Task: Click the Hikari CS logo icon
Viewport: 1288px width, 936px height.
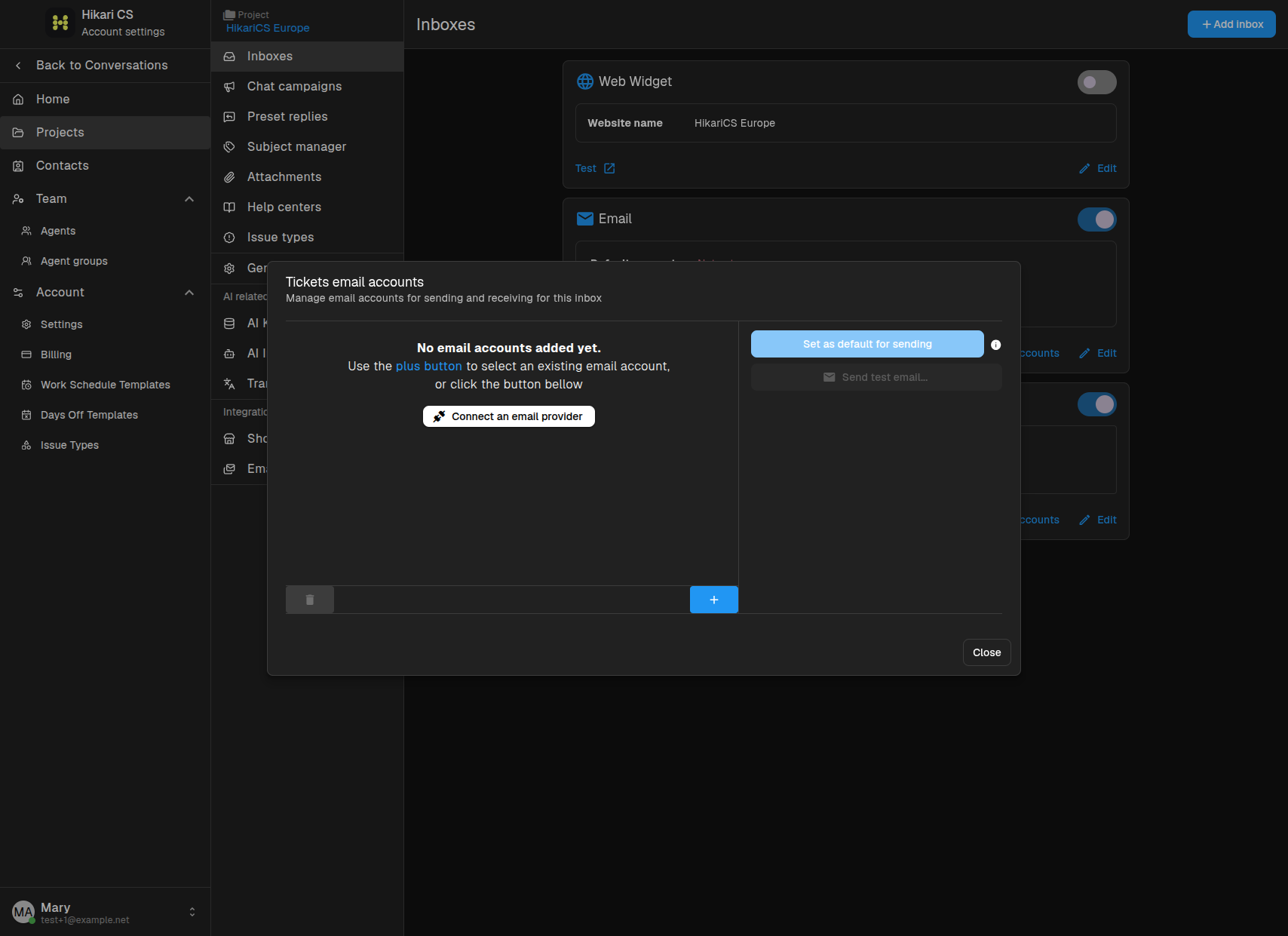Action: click(x=60, y=23)
